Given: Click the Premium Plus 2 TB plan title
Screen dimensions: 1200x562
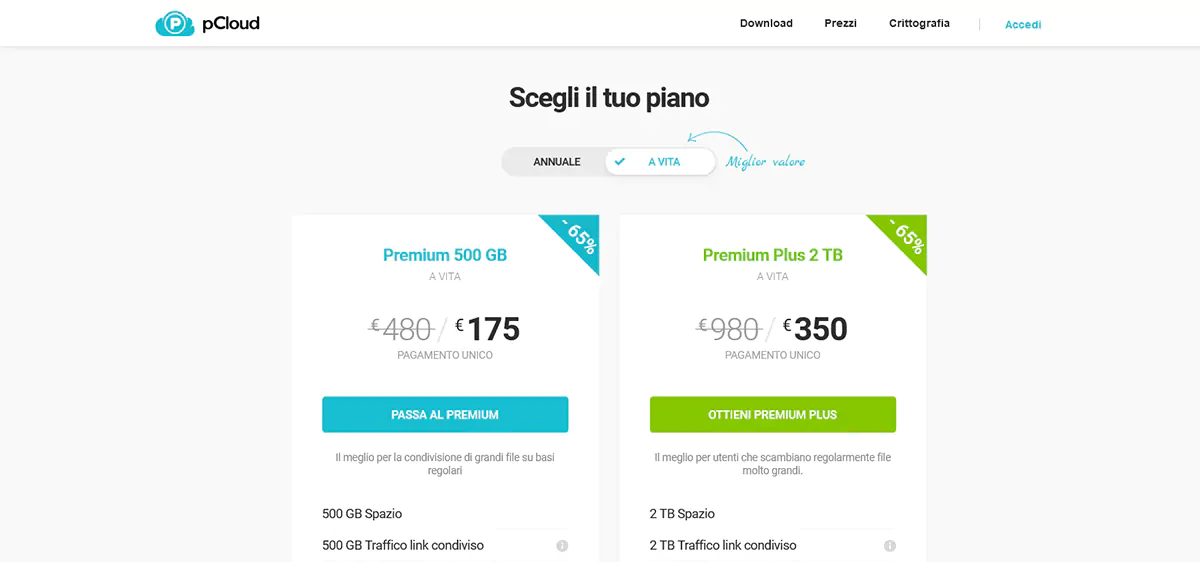Looking at the screenshot, I should point(772,255).
